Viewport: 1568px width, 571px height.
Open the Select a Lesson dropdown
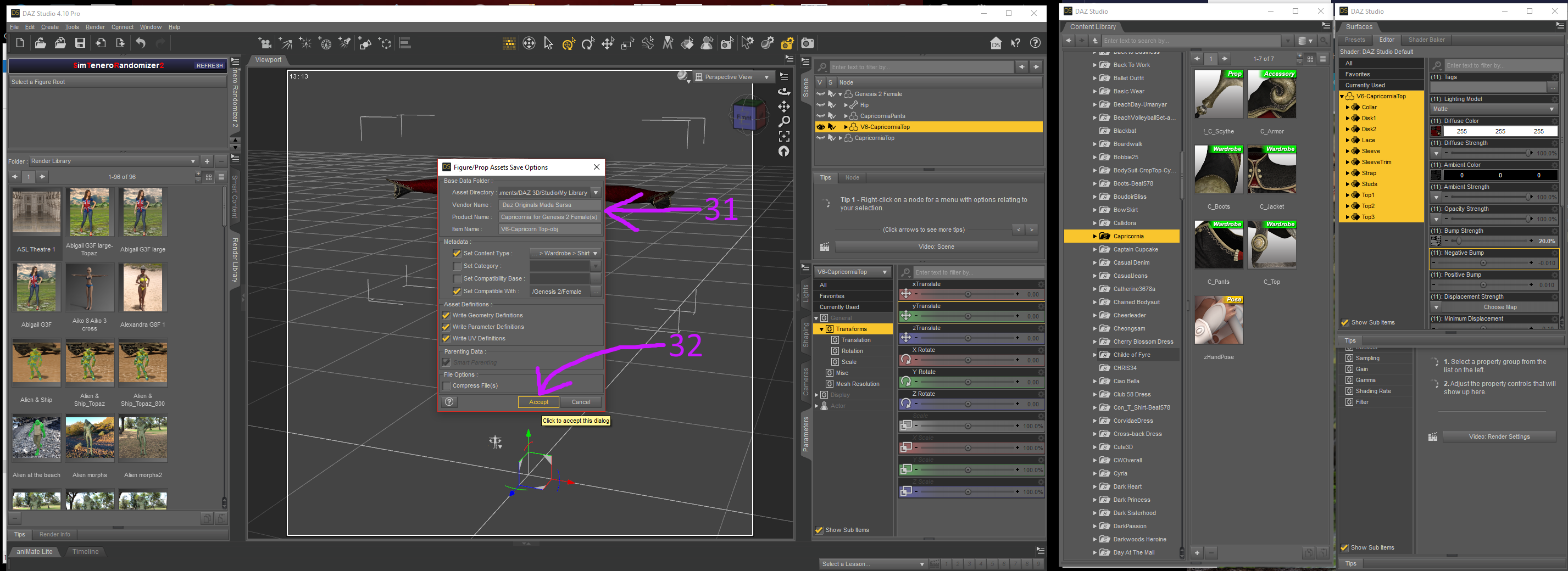[x=873, y=564]
